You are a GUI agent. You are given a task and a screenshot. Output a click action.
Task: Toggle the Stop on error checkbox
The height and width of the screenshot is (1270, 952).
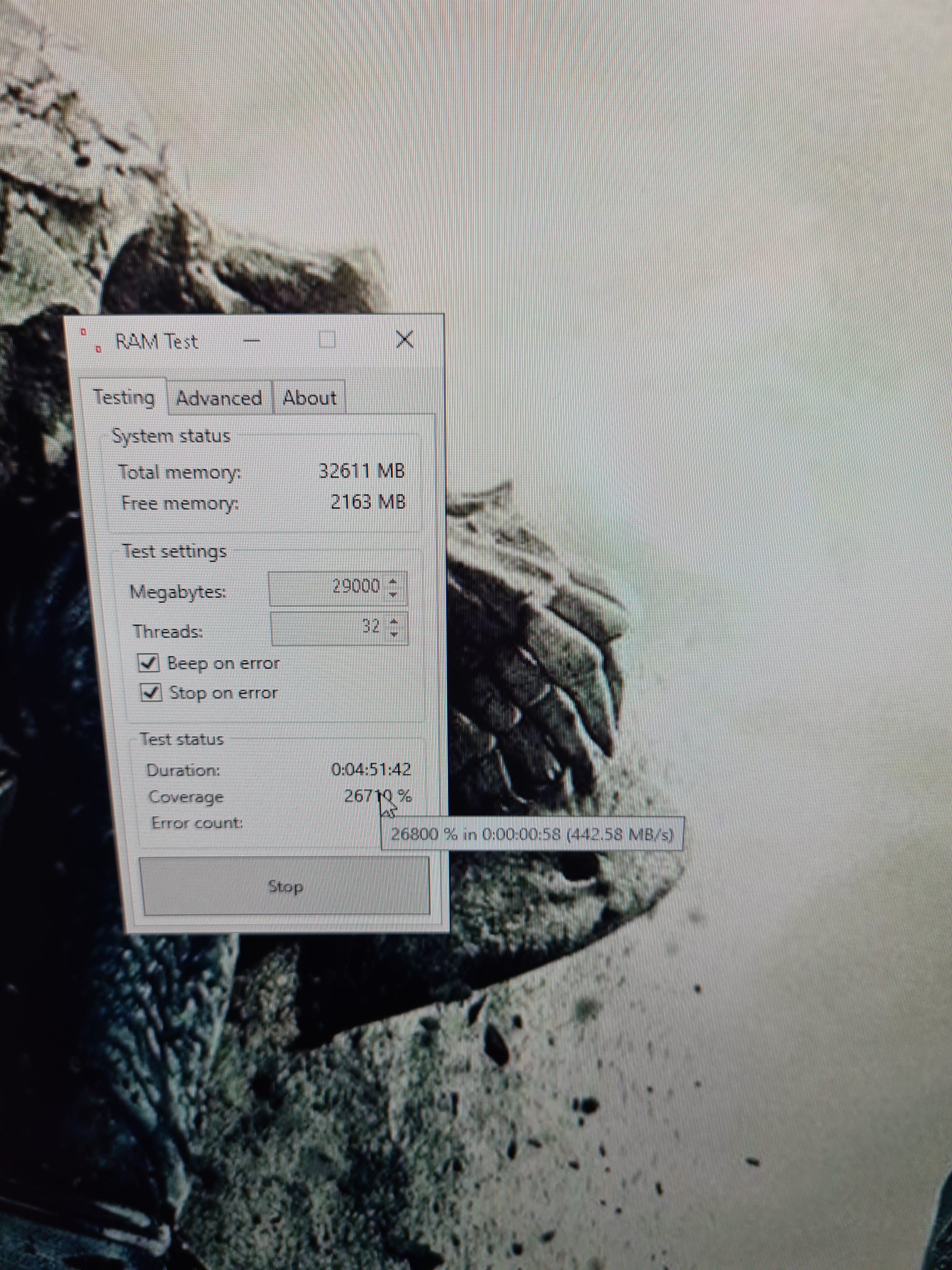pyautogui.click(x=151, y=692)
